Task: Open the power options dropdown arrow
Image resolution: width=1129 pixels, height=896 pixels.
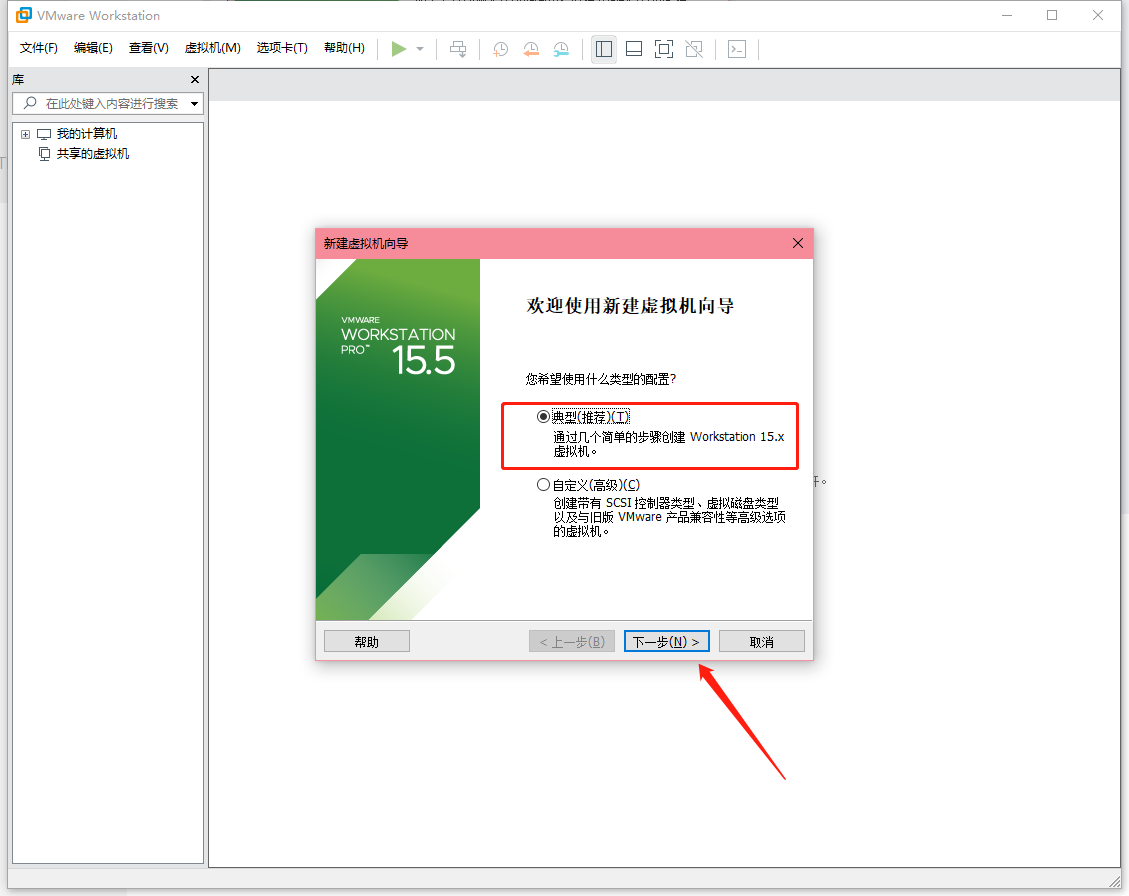Action: click(x=420, y=49)
